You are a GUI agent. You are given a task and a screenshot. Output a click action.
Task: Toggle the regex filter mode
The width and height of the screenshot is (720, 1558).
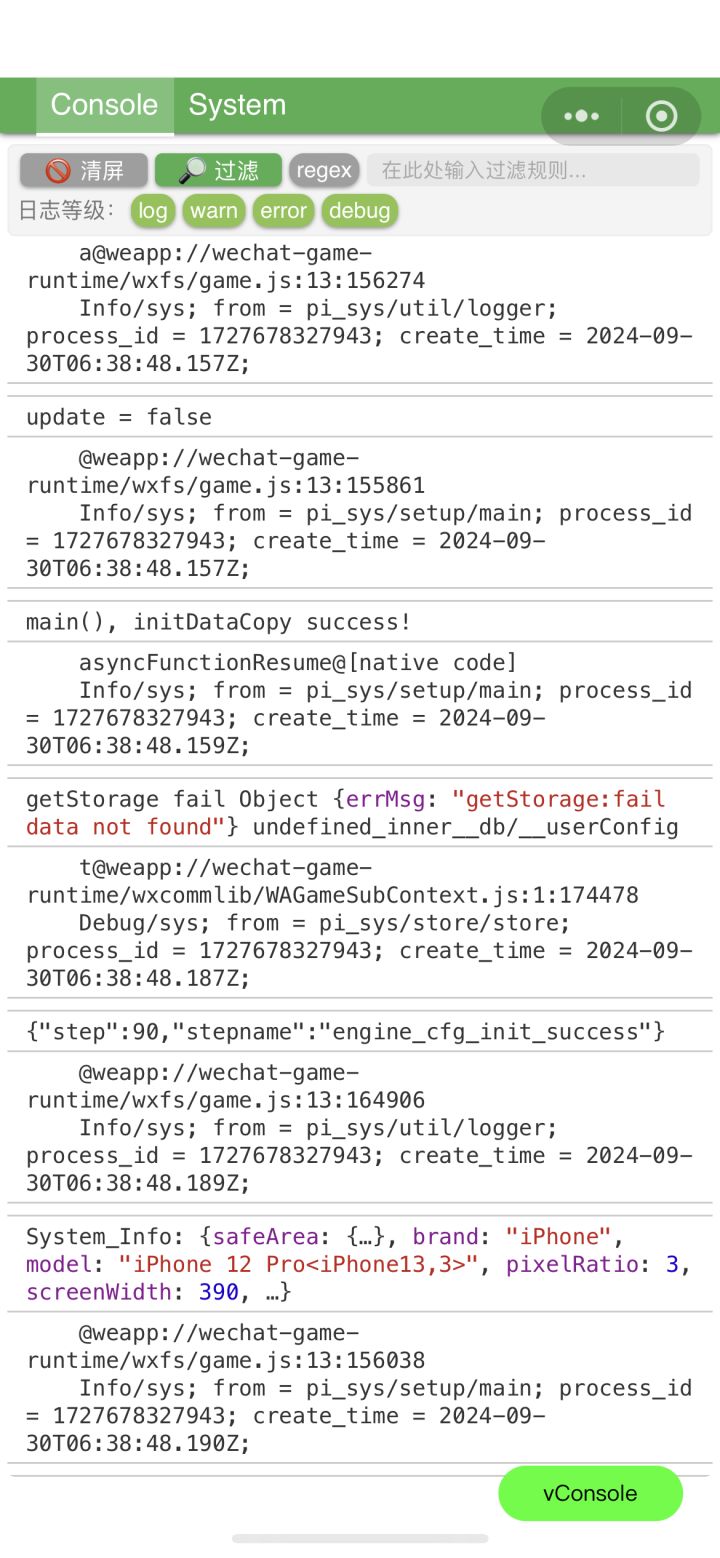point(324,170)
